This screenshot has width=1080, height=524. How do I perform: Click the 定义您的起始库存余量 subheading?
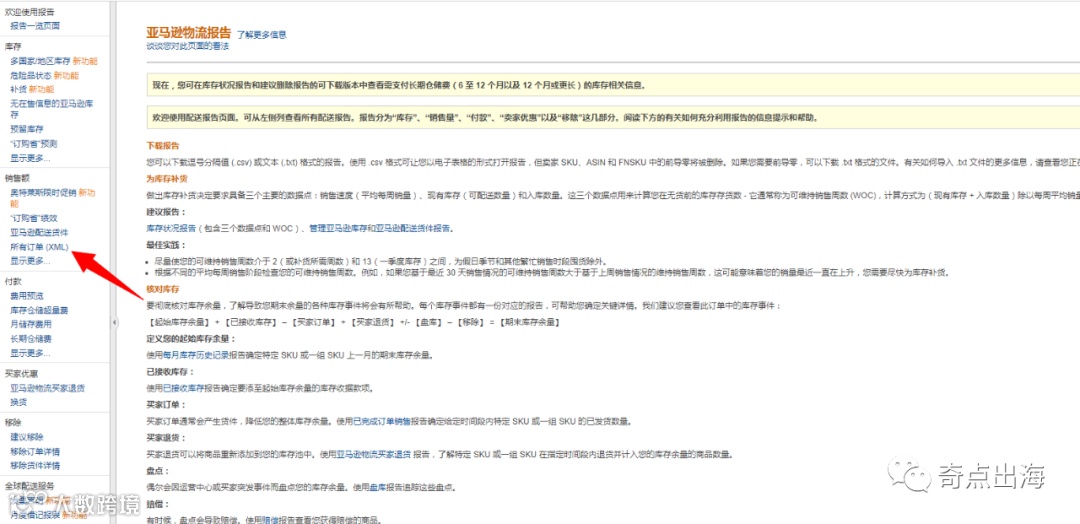tap(191, 339)
